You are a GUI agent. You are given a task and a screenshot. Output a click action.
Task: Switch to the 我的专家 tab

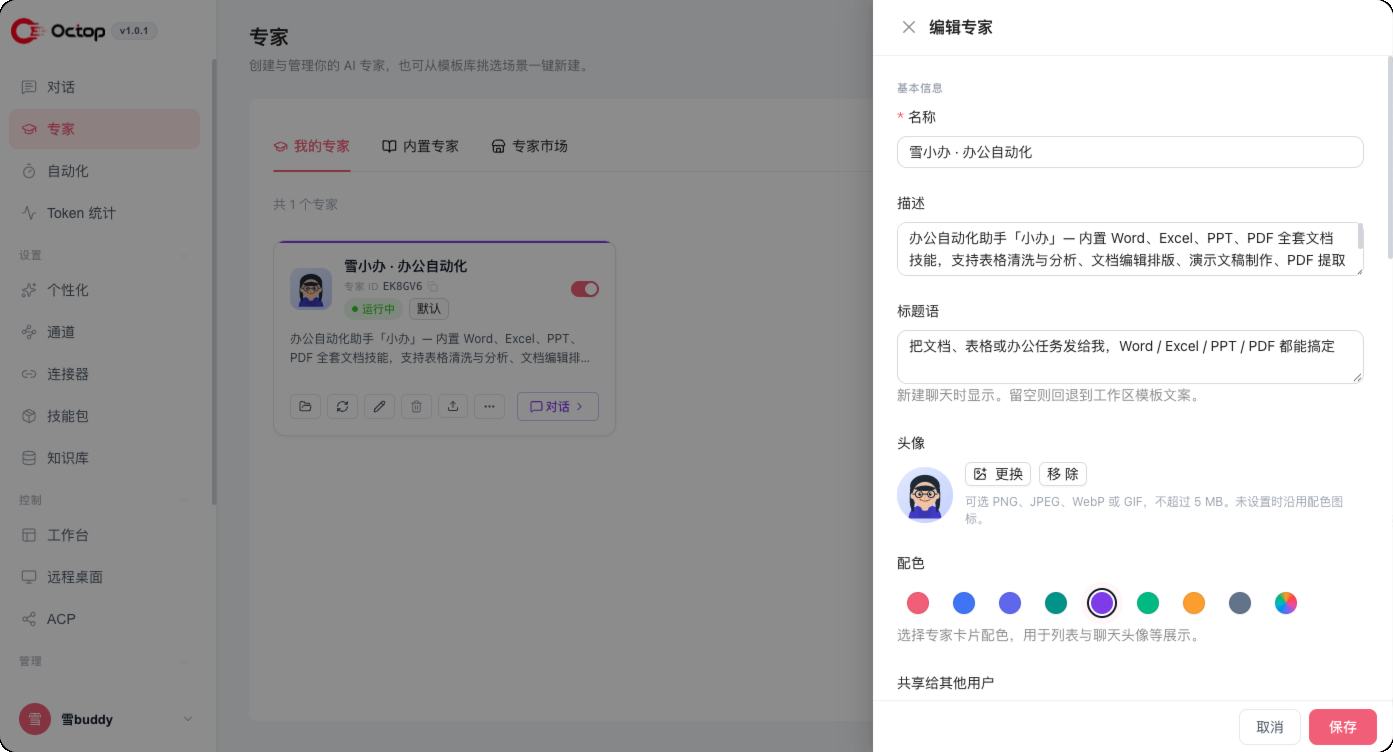tap(312, 146)
